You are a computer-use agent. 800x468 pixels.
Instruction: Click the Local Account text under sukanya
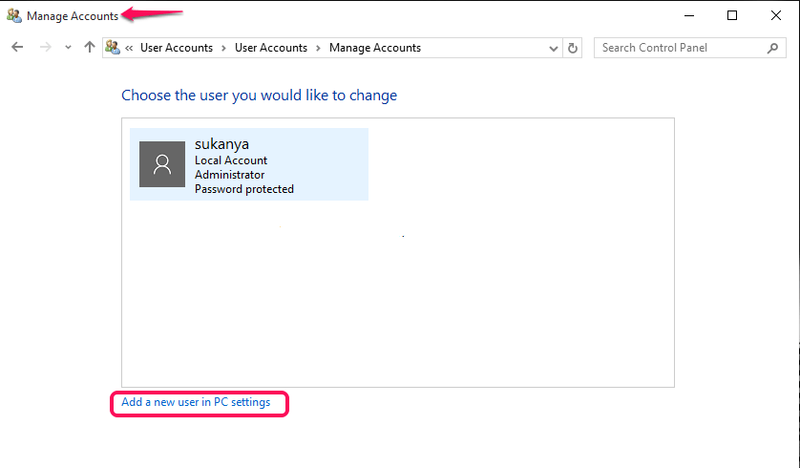[x=231, y=160]
